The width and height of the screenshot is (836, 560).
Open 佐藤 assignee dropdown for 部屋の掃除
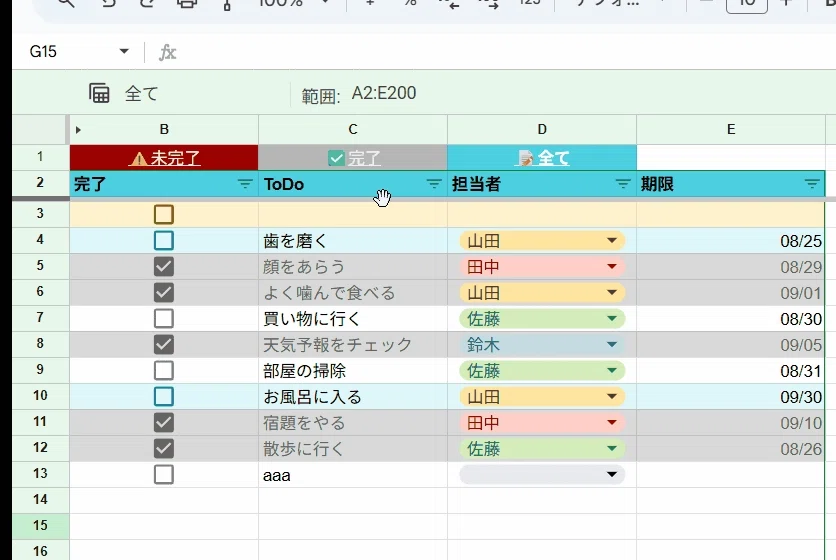point(612,370)
